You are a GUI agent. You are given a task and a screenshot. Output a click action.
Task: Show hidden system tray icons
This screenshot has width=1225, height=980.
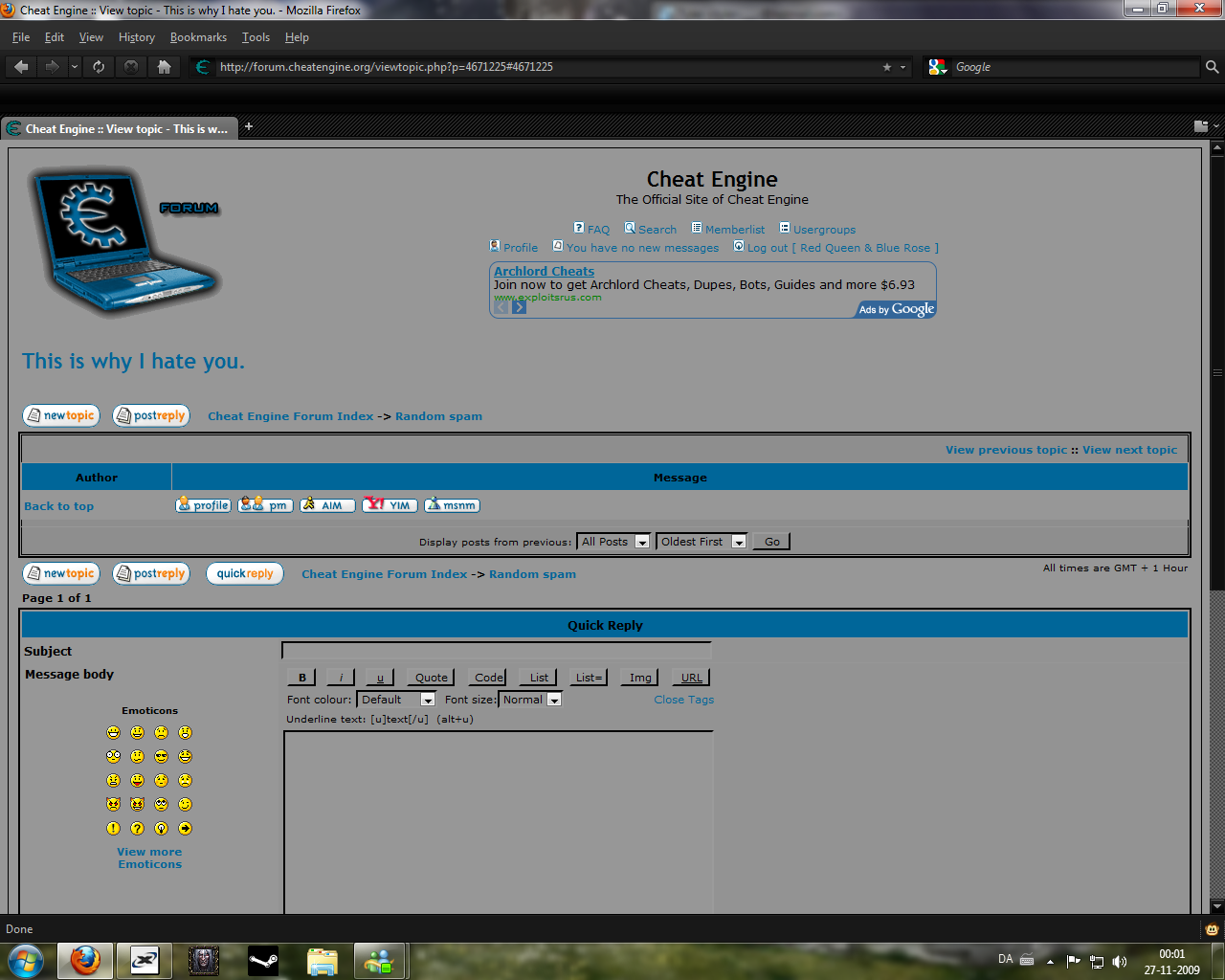click(x=1050, y=962)
